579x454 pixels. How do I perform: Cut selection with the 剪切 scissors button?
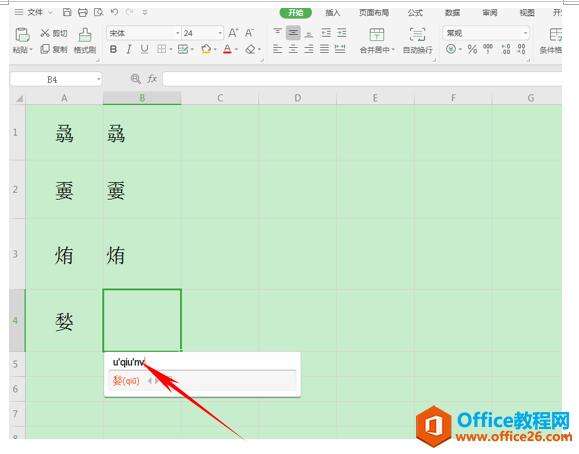[x=54, y=33]
